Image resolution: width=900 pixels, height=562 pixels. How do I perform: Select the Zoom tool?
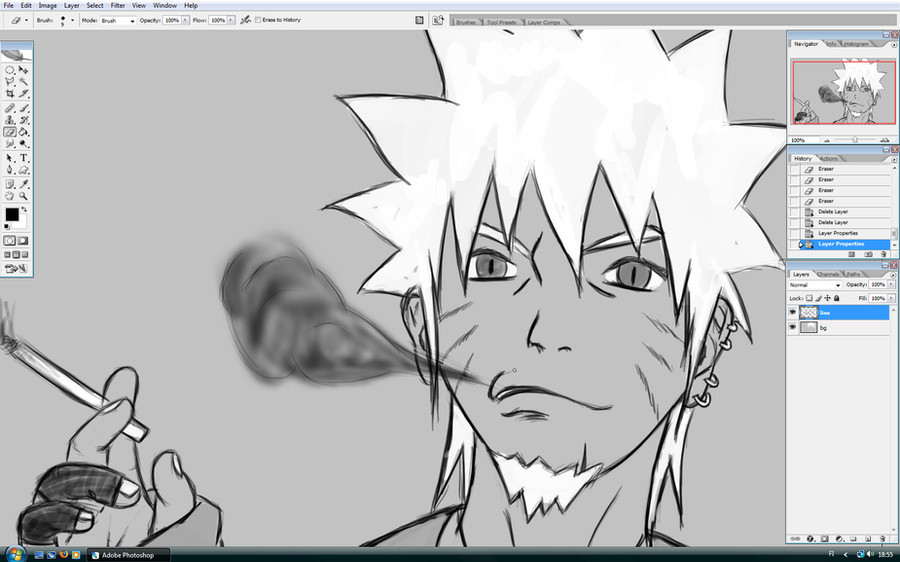pyautogui.click(x=24, y=196)
